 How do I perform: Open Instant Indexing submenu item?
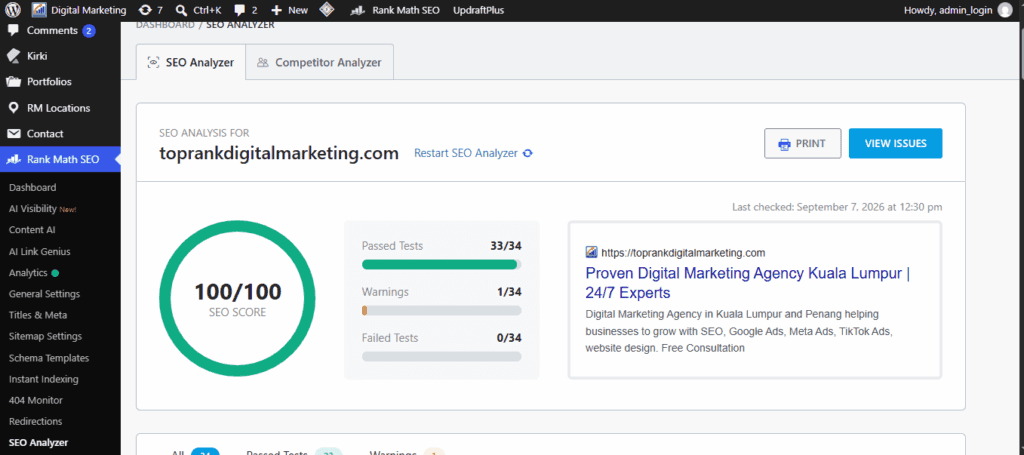click(44, 379)
